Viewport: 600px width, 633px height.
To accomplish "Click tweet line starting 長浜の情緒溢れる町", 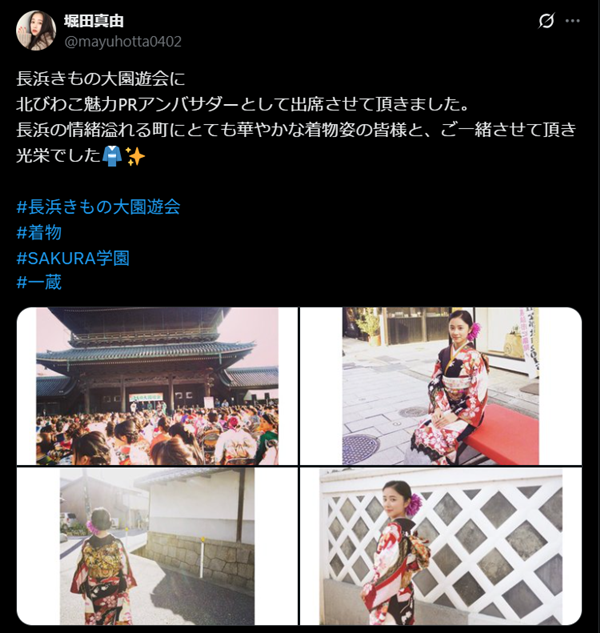I will click(x=296, y=130).
